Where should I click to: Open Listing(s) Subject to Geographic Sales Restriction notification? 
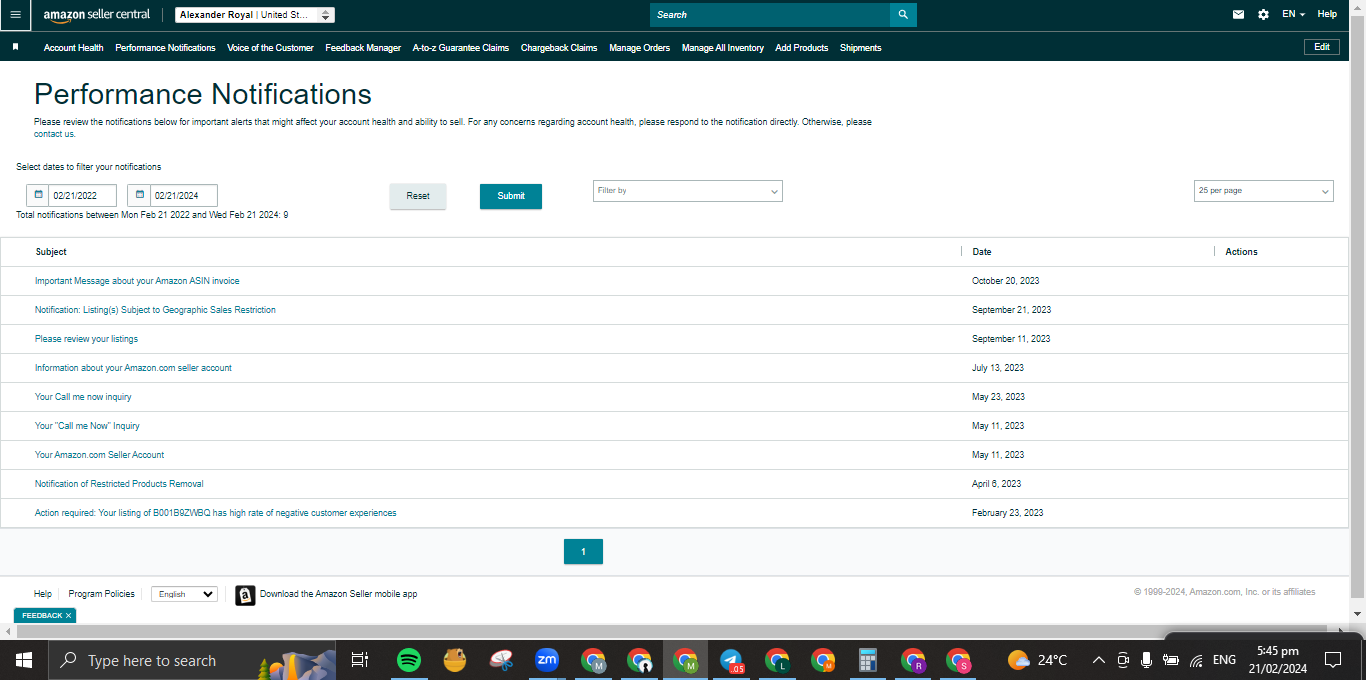pyautogui.click(x=155, y=310)
